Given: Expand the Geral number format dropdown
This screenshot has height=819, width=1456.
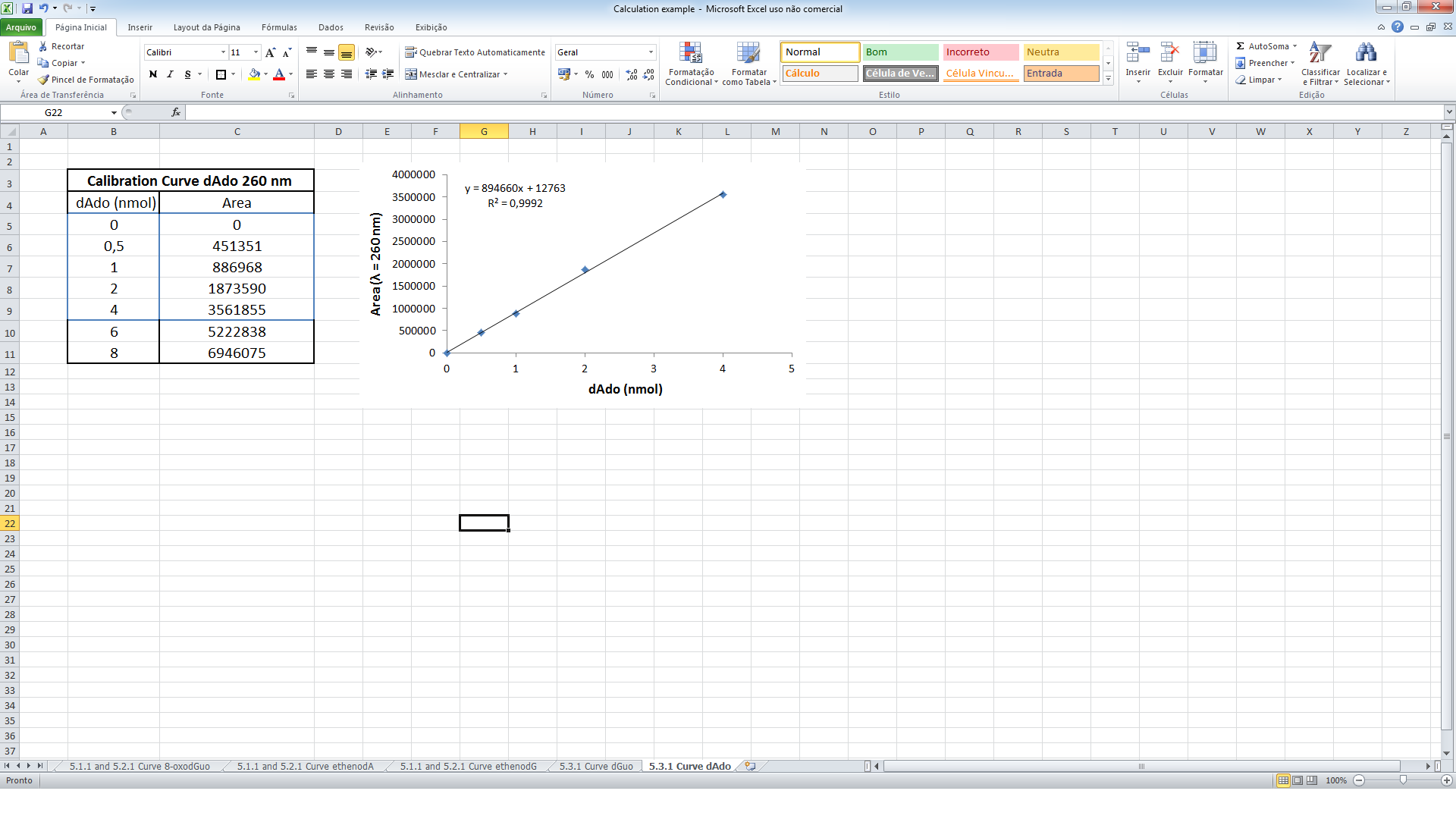Looking at the screenshot, I should coord(651,52).
